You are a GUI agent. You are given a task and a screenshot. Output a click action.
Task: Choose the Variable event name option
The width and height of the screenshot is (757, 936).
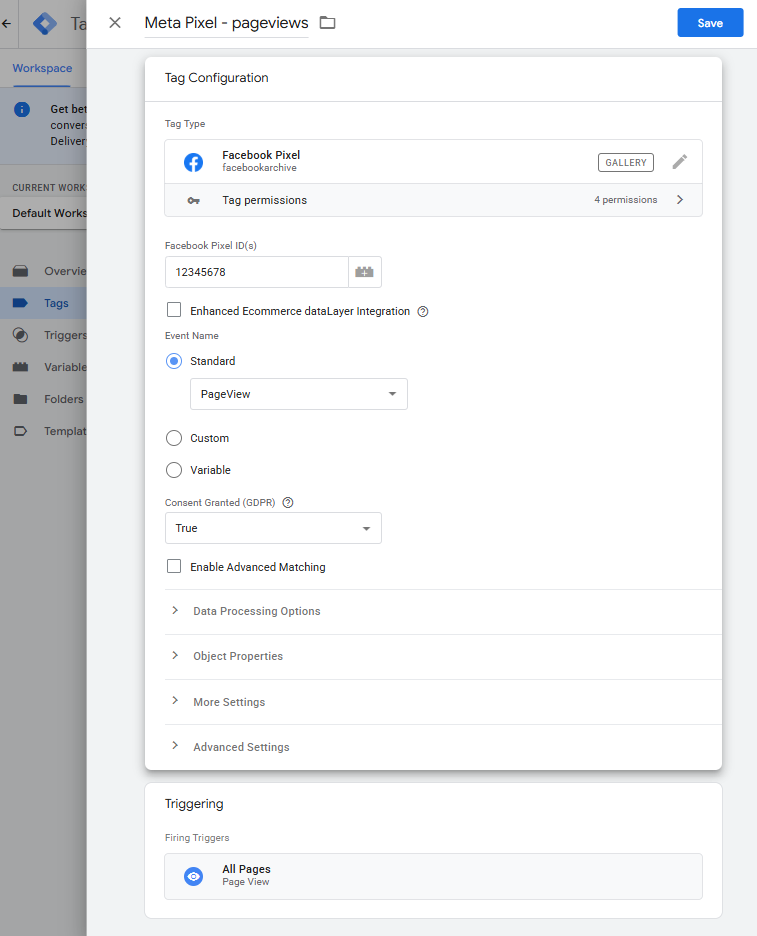point(174,470)
